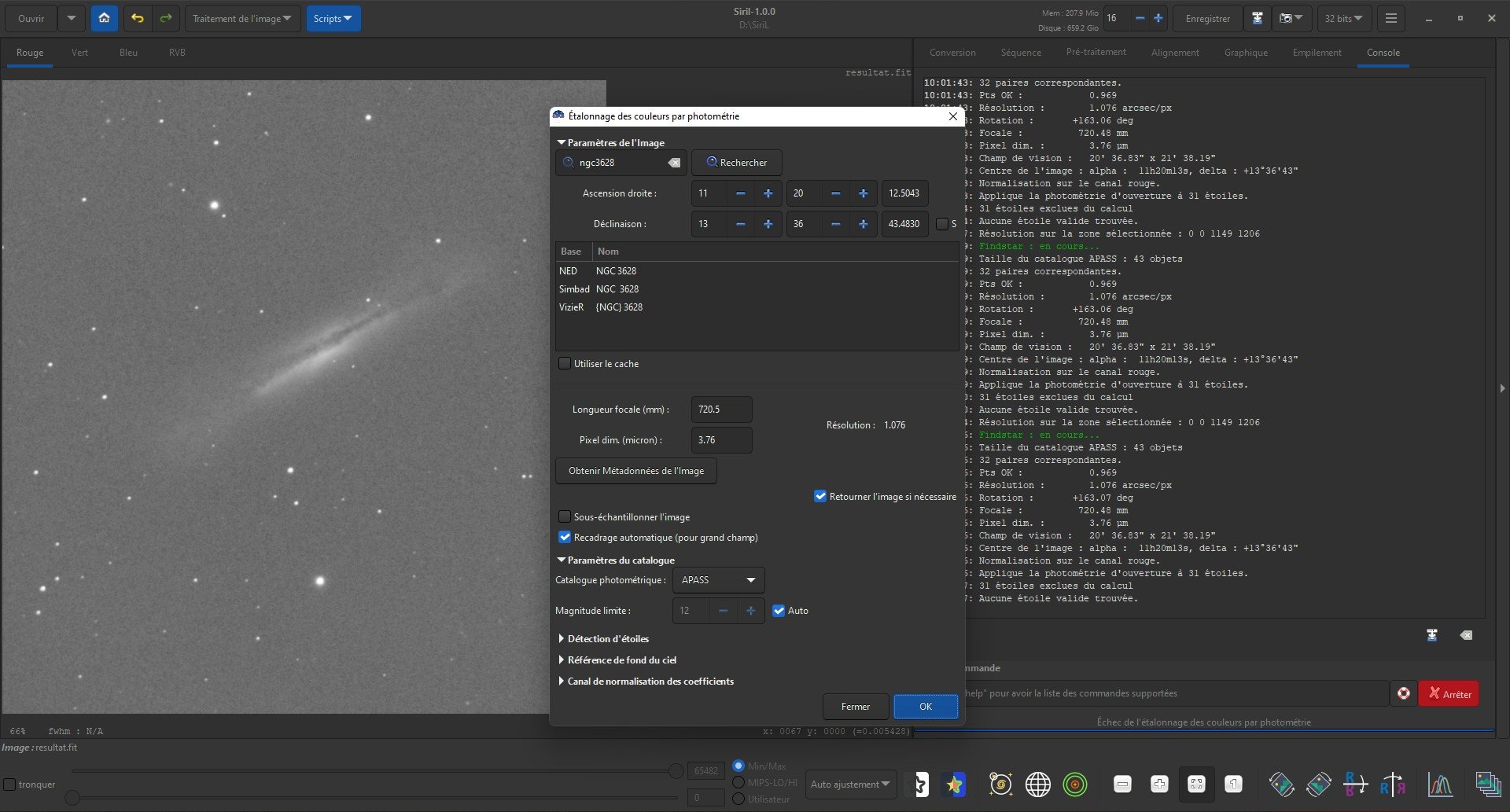Increase the right ascension hours with plus
Viewport: 1510px width, 812px height.
tap(768, 193)
